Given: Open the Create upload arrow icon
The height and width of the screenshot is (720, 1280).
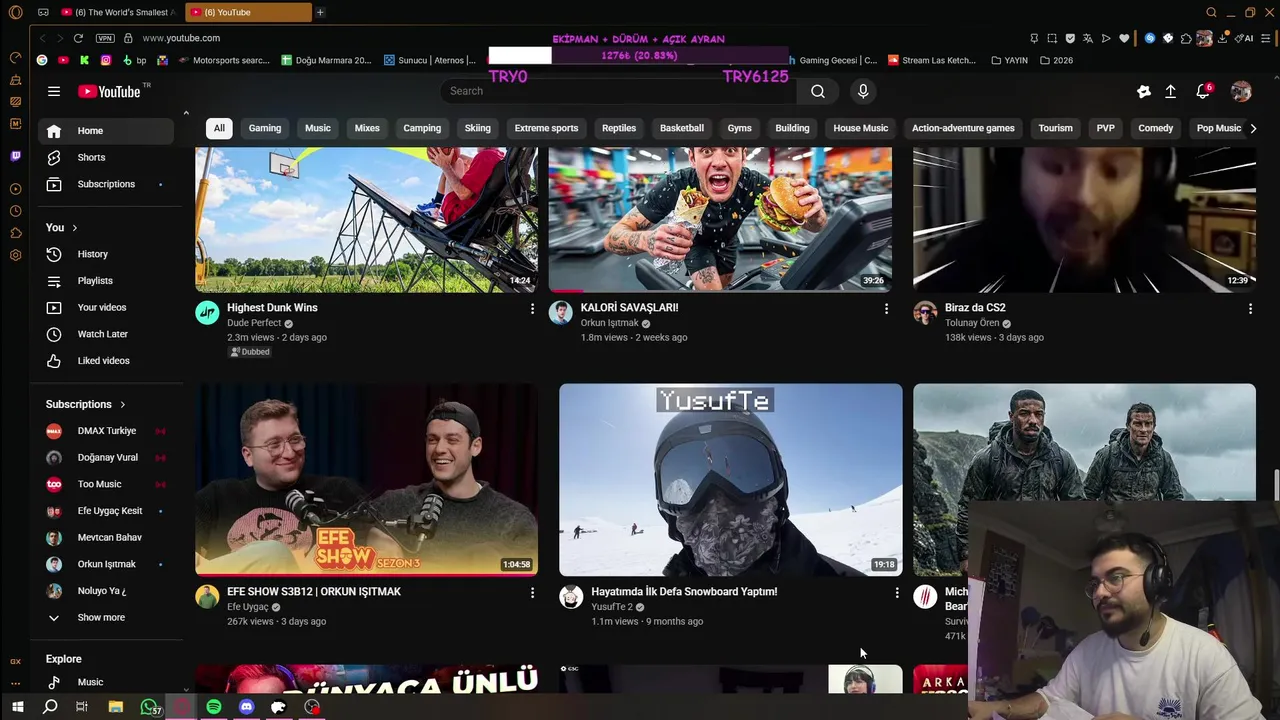Looking at the screenshot, I should 1170,91.
